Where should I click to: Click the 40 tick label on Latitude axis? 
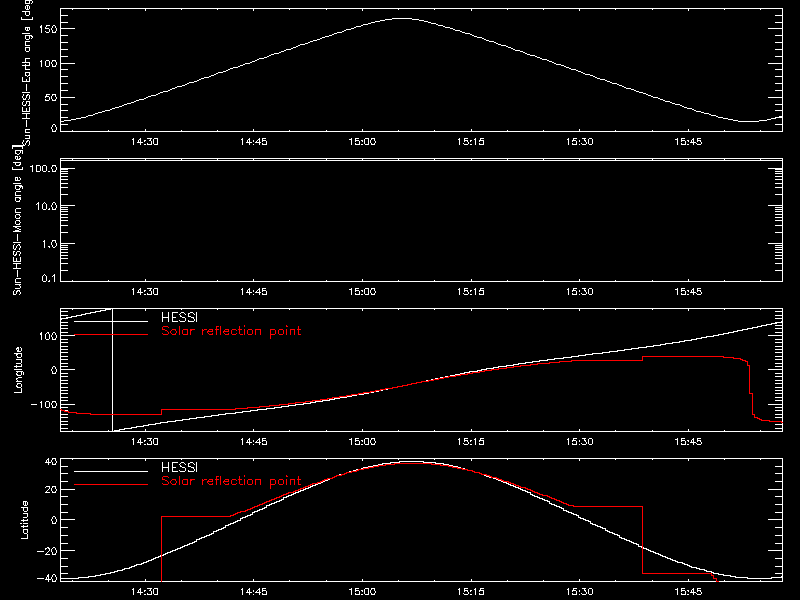51,462
